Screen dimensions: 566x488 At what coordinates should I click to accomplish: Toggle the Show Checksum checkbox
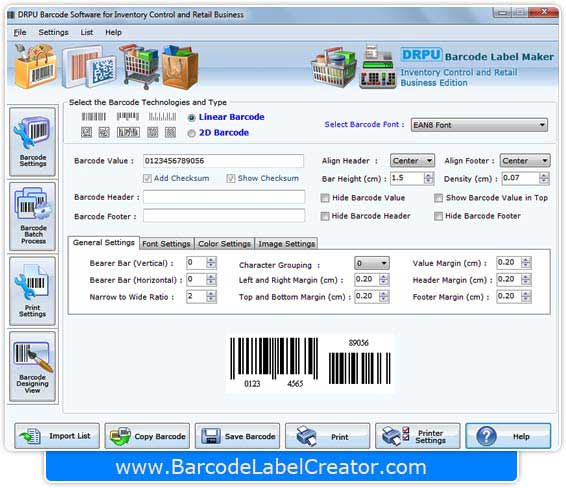231,178
